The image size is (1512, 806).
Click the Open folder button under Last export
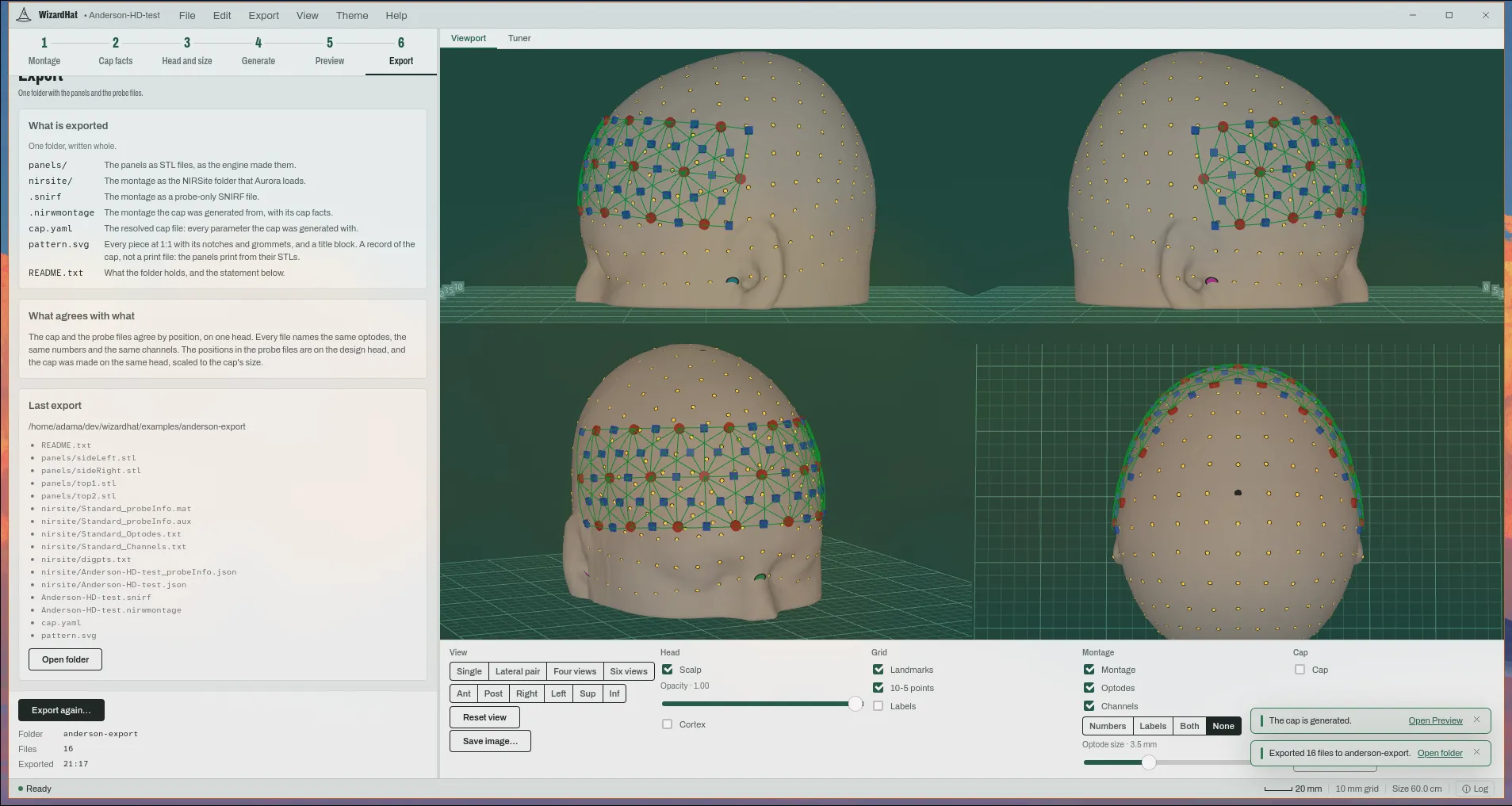click(x=66, y=659)
